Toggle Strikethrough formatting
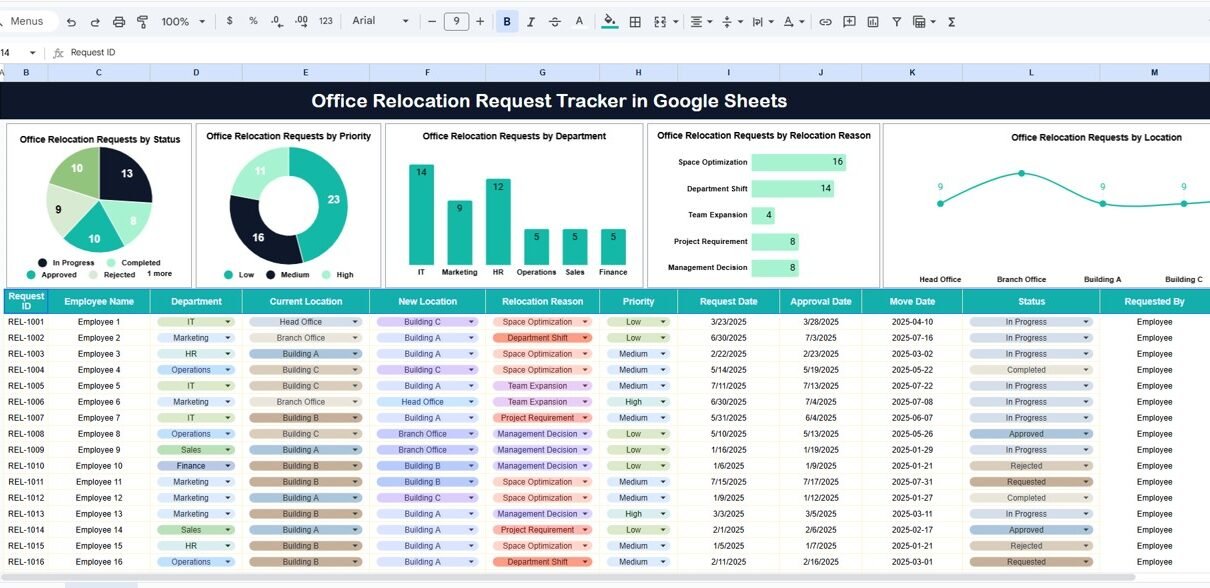 [x=555, y=21]
